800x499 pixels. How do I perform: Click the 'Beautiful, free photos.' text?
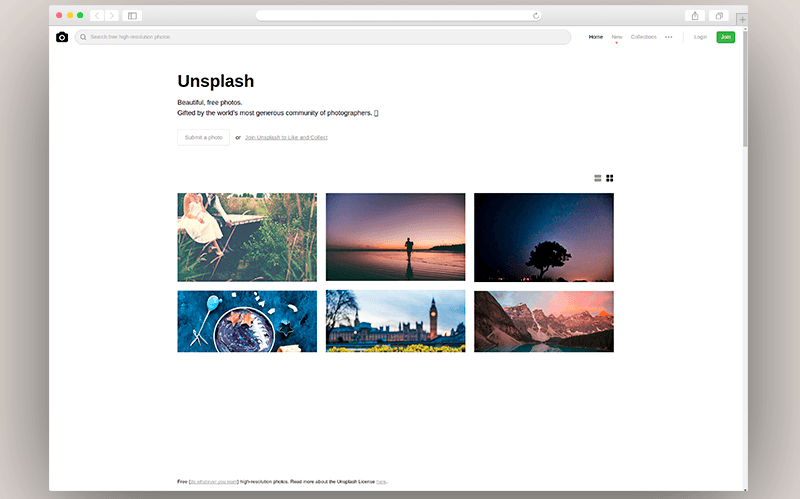coord(210,102)
